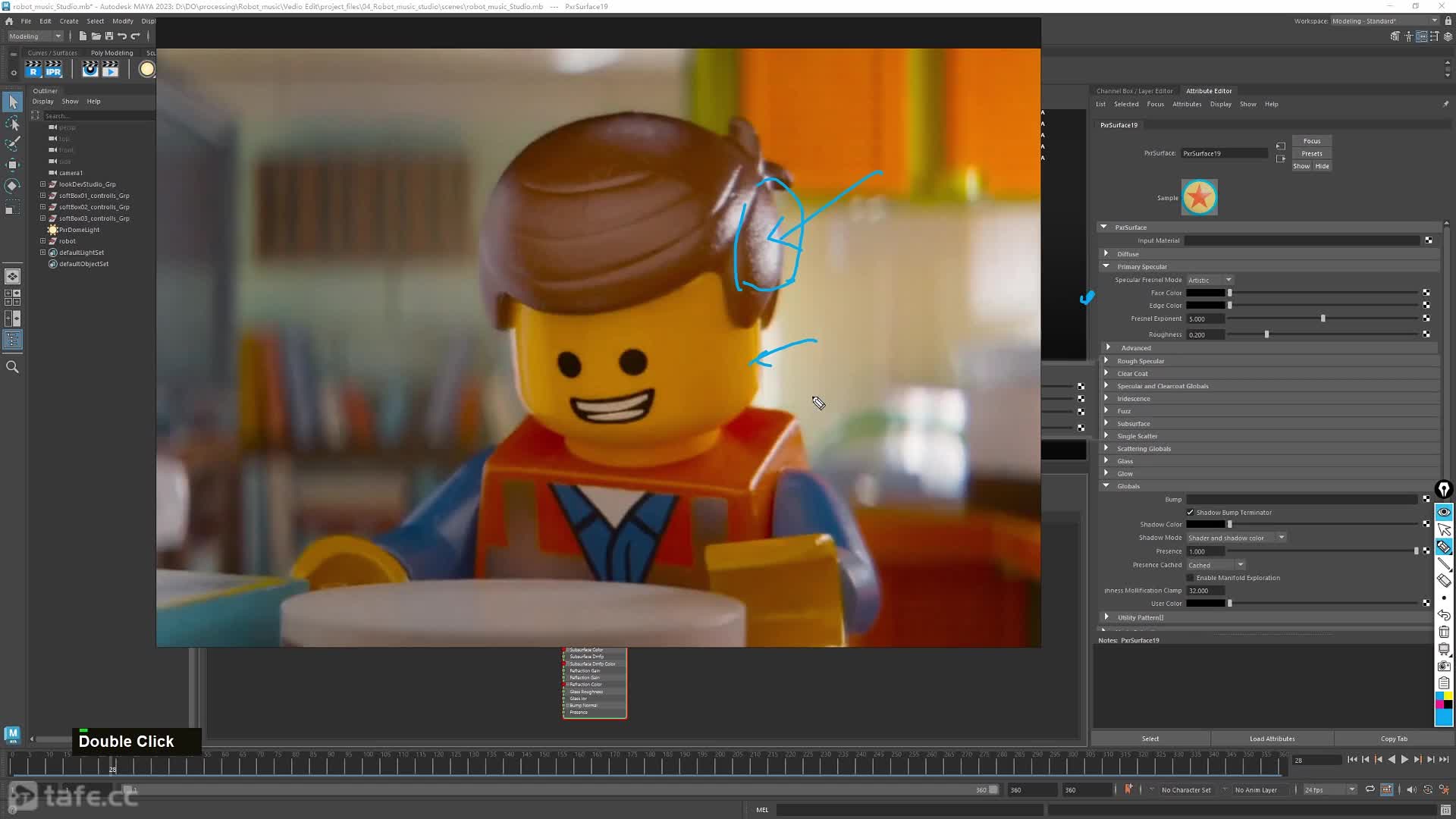Viewport: 1456px width, 819px height.
Task: Play animation backwards
Action: pyautogui.click(x=1392, y=760)
